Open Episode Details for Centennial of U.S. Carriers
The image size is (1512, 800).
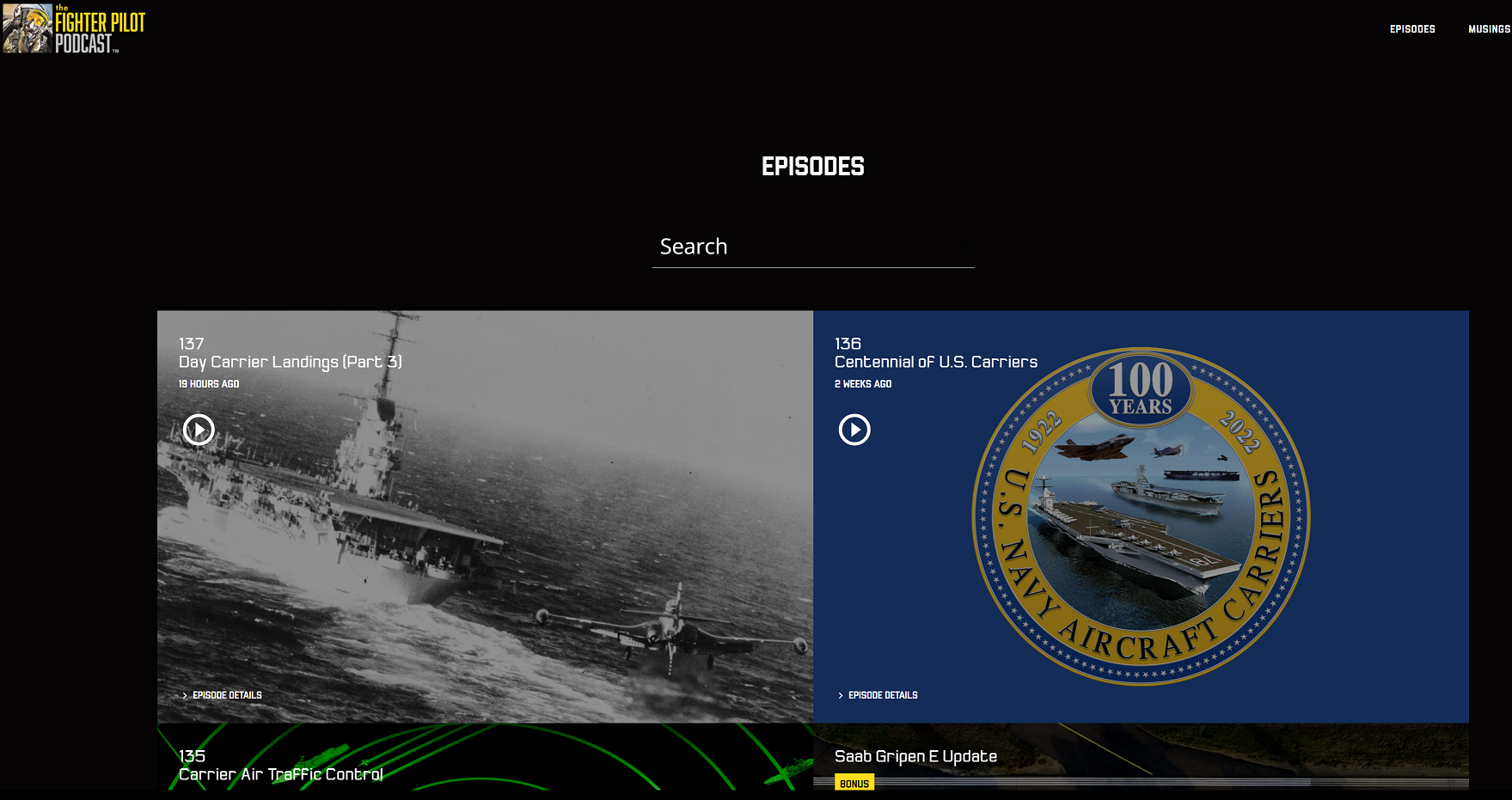click(883, 694)
